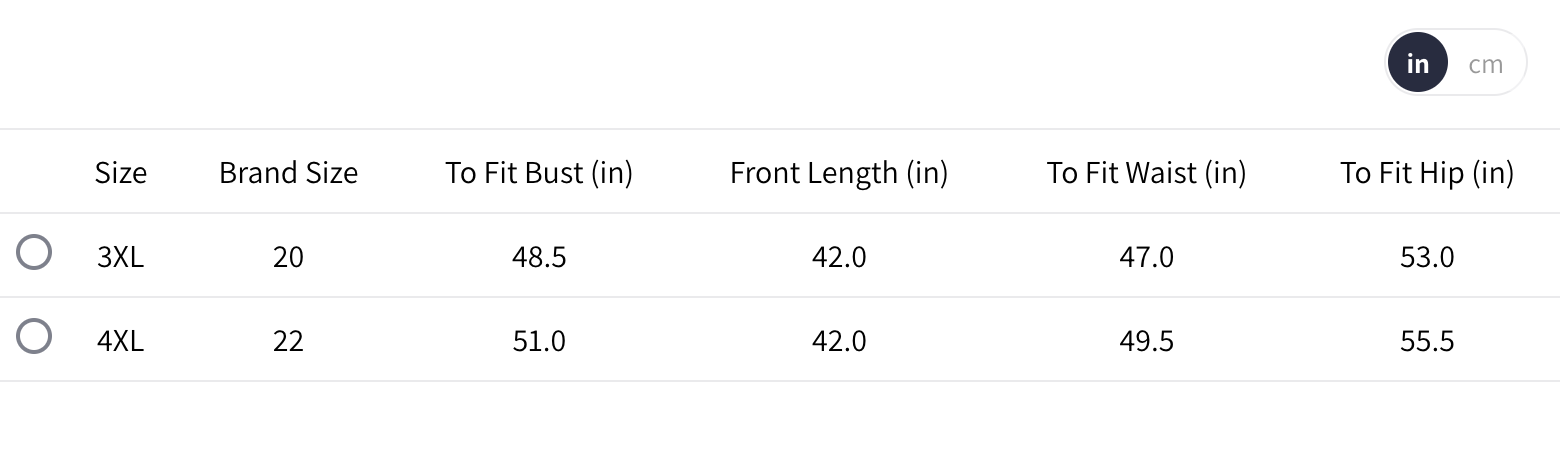Switch units to centimeters (cm)

coord(1485,64)
